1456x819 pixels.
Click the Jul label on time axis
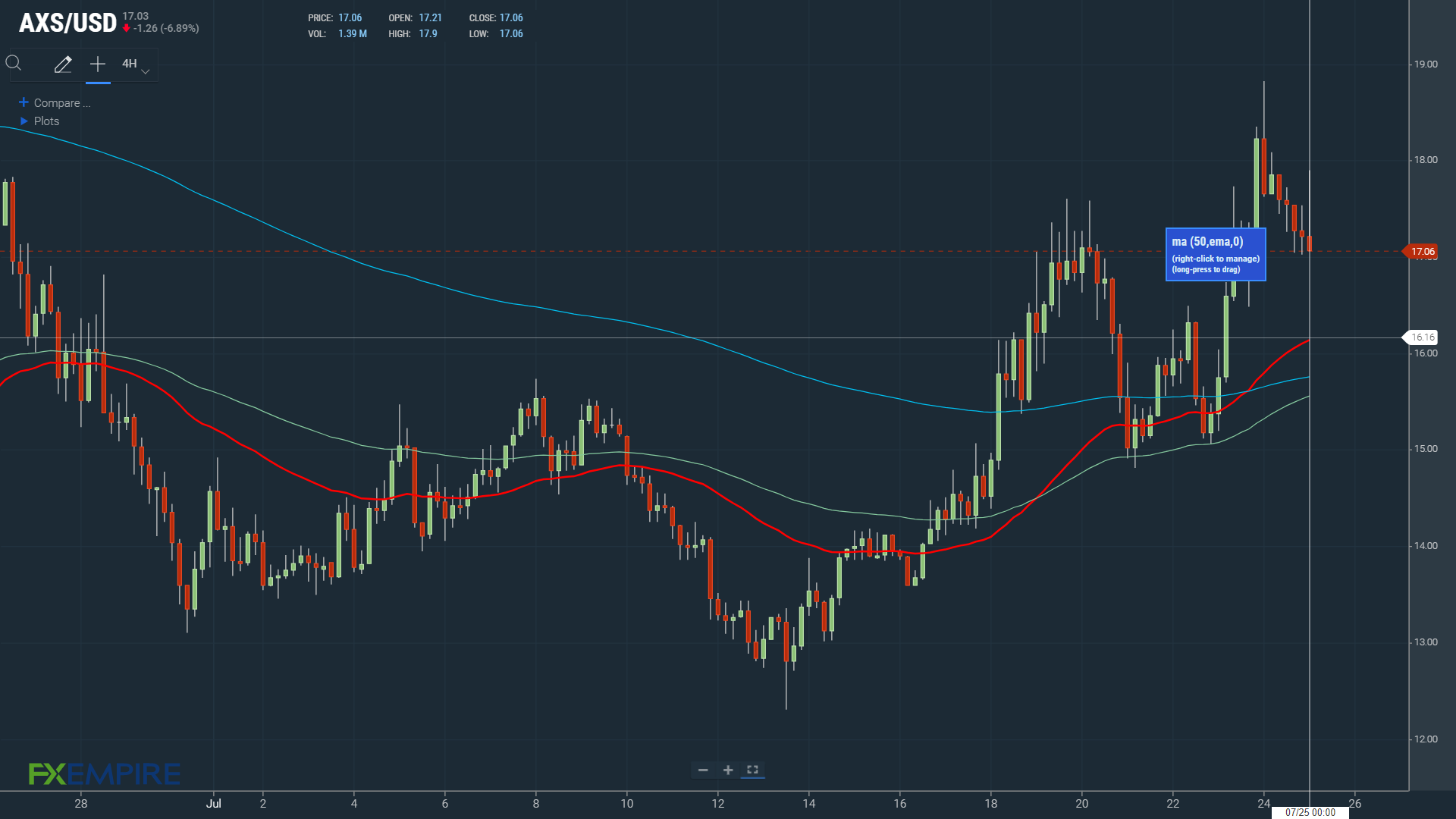(x=214, y=804)
